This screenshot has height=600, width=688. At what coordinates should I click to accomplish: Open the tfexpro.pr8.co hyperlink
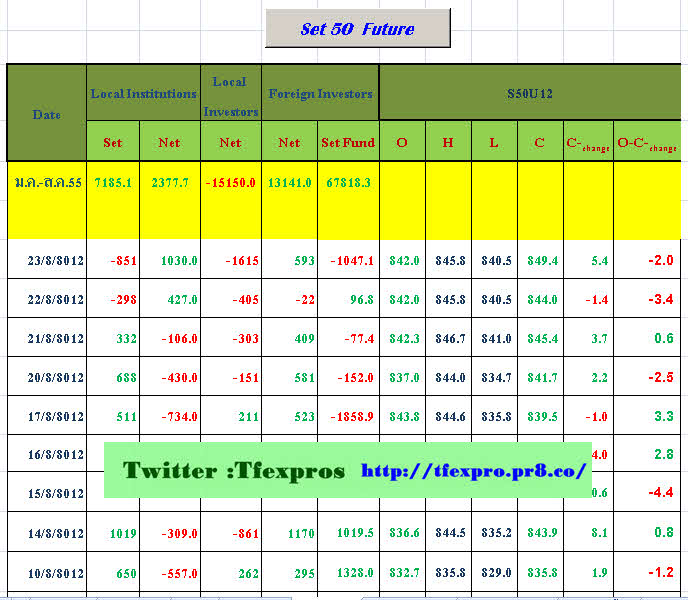pyautogui.click(x=473, y=470)
